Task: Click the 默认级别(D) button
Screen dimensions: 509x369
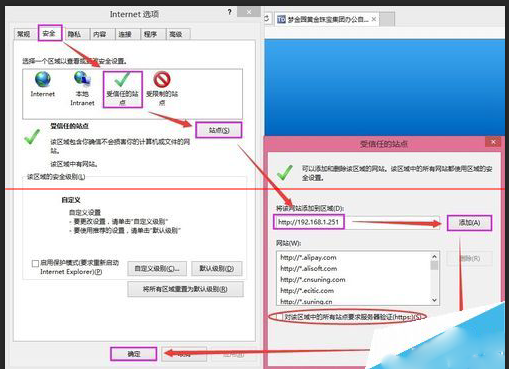Action: [217, 269]
